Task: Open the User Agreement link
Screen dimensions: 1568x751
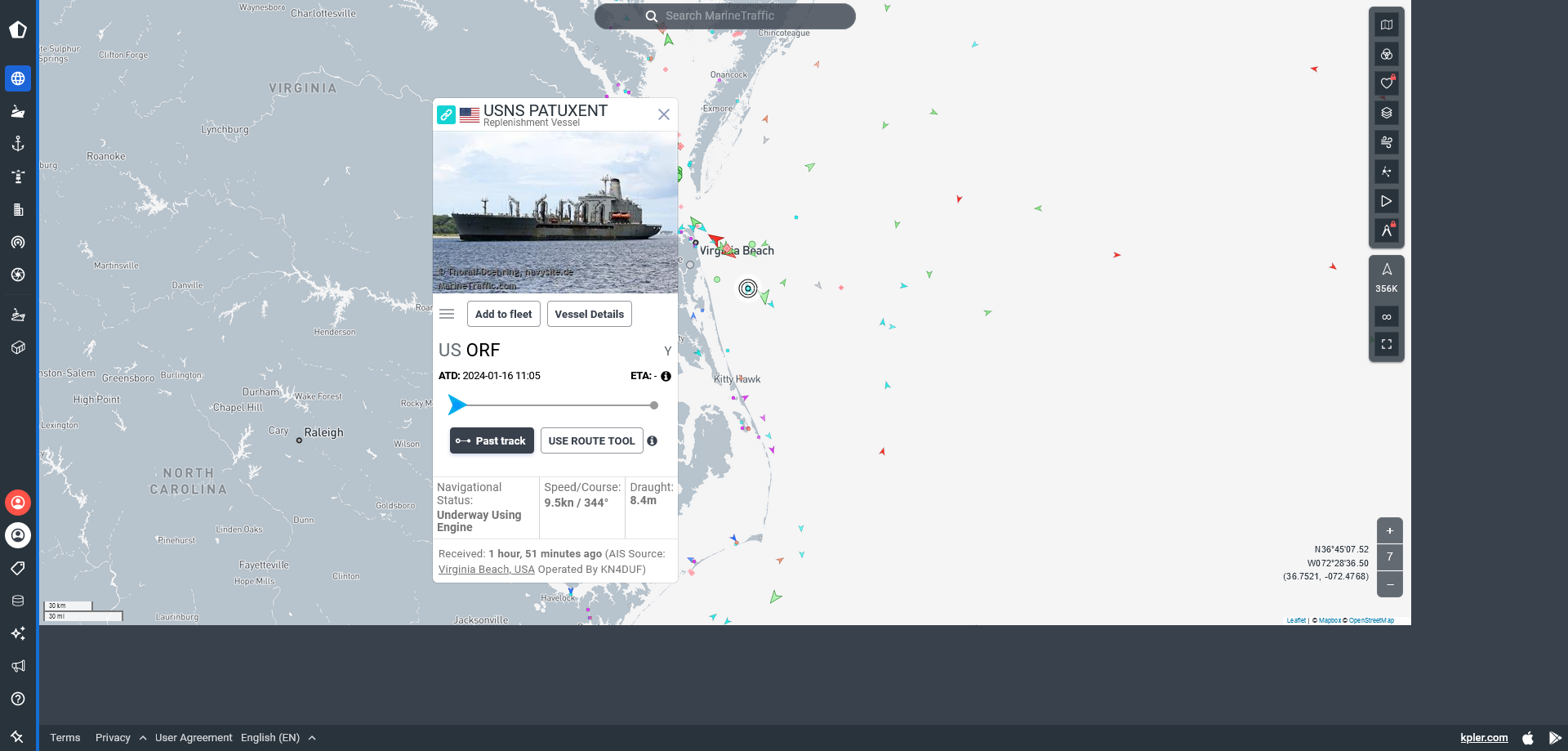Action: point(194,737)
